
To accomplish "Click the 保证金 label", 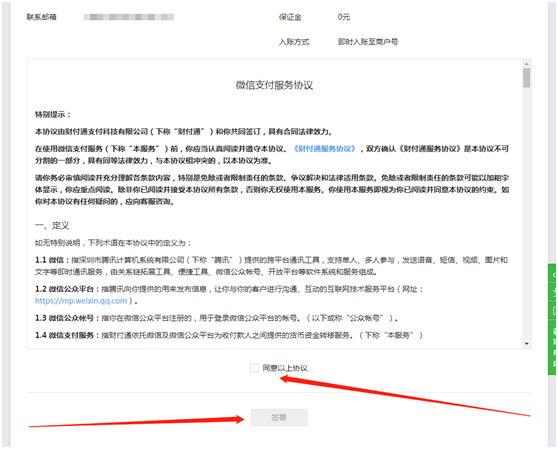I will [x=290, y=17].
